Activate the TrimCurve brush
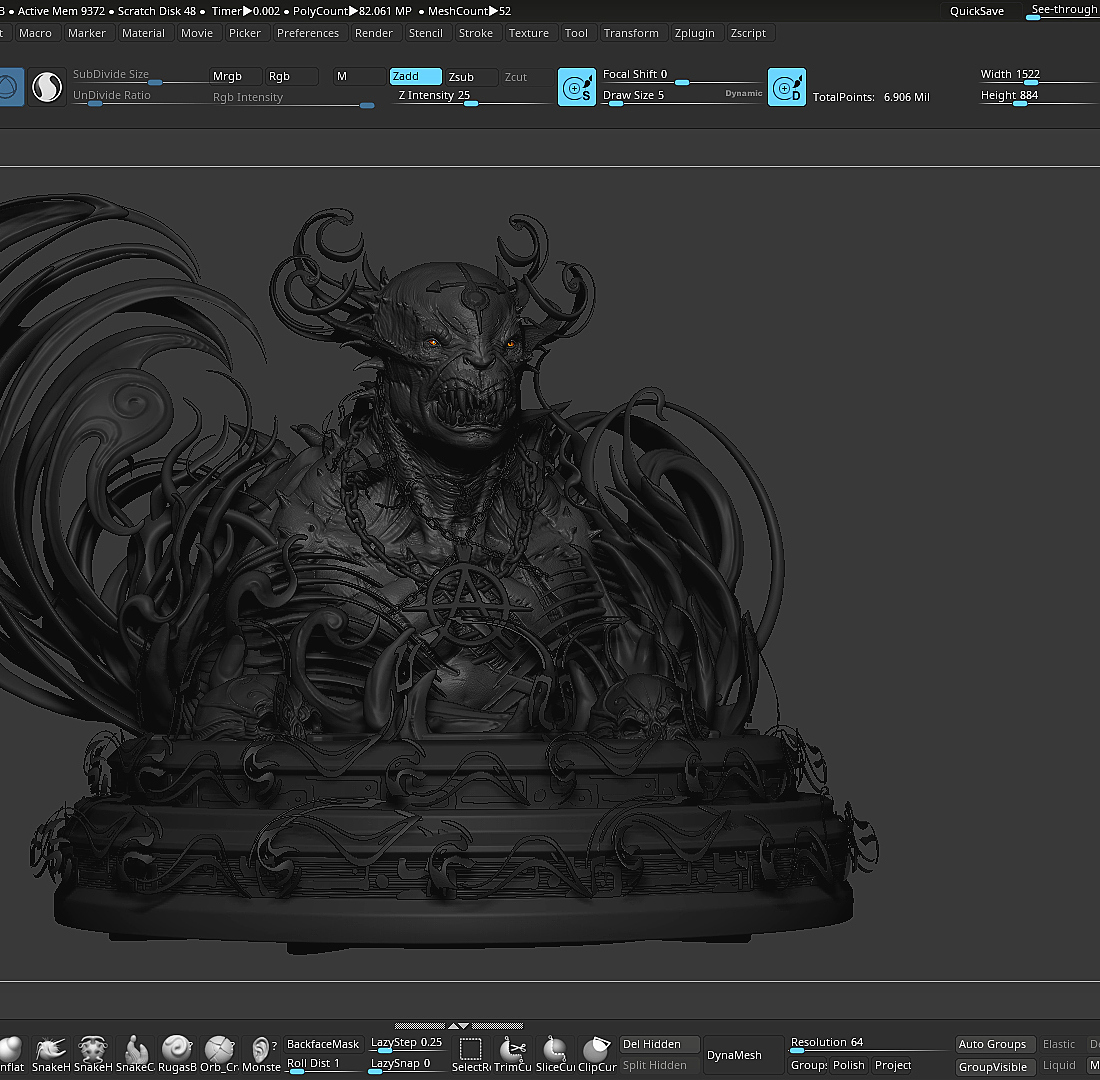Viewport: 1100px width, 1080px height. [x=513, y=1054]
